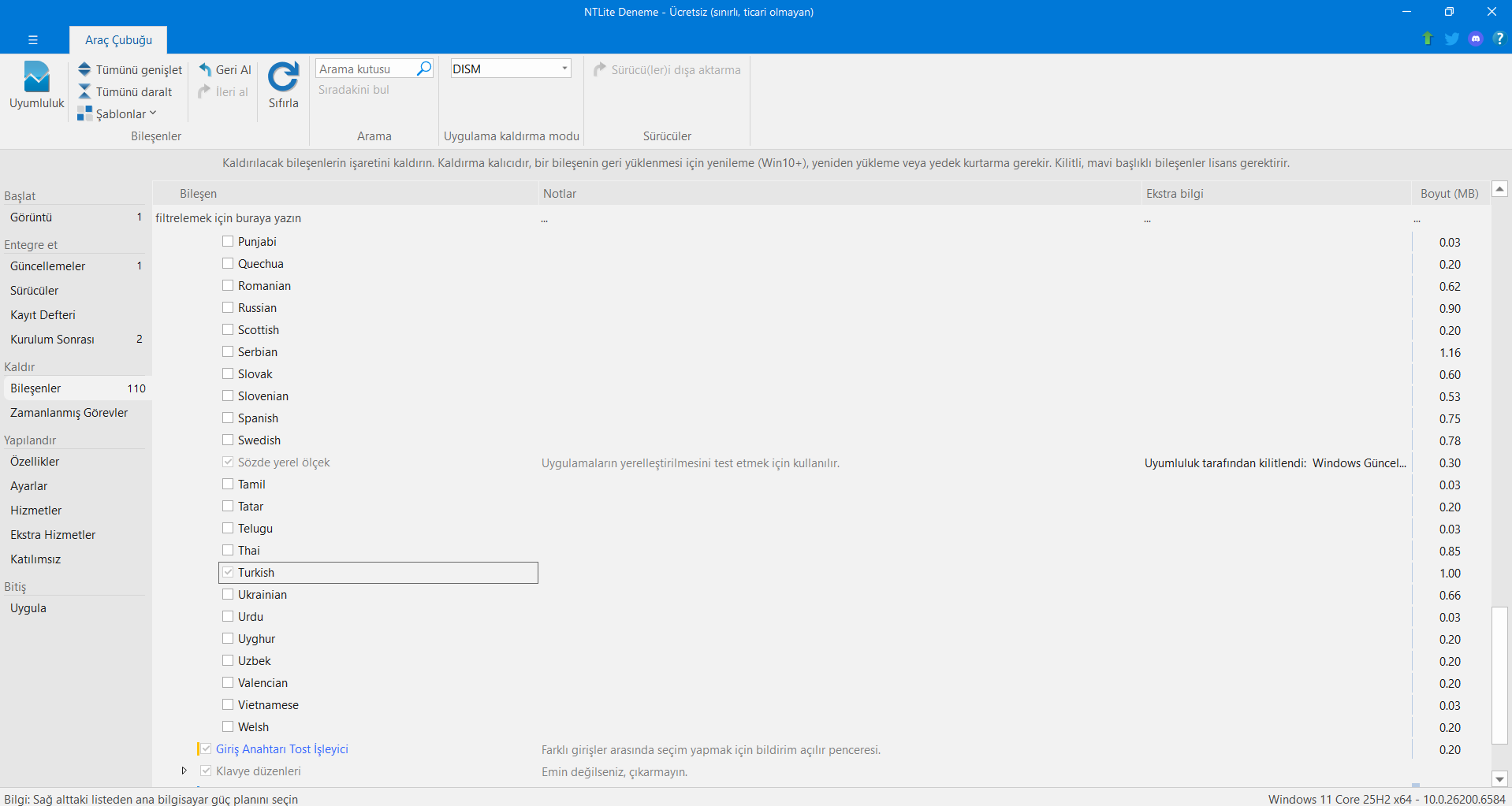Sort by the Boyut (MB) column header
Image resolution: width=1512 pixels, height=806 pixels.
coord(1450,193)
